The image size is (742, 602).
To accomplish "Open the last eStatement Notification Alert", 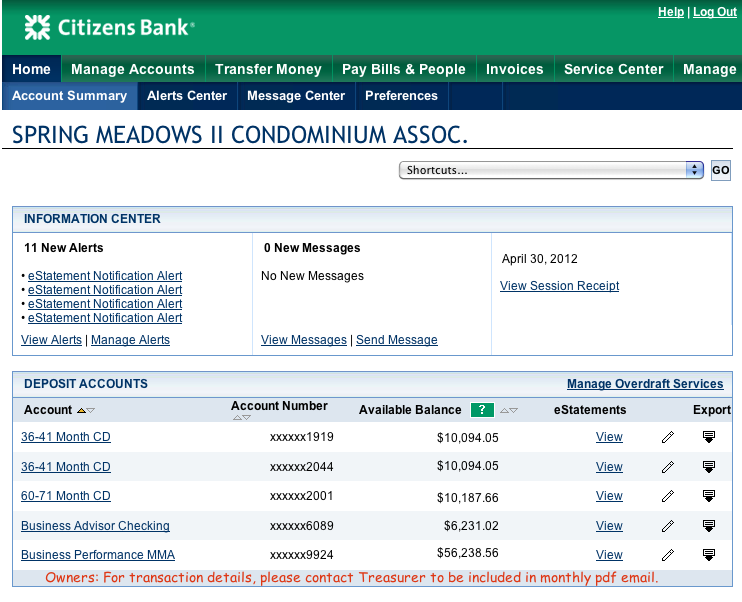I will point(105,318).
